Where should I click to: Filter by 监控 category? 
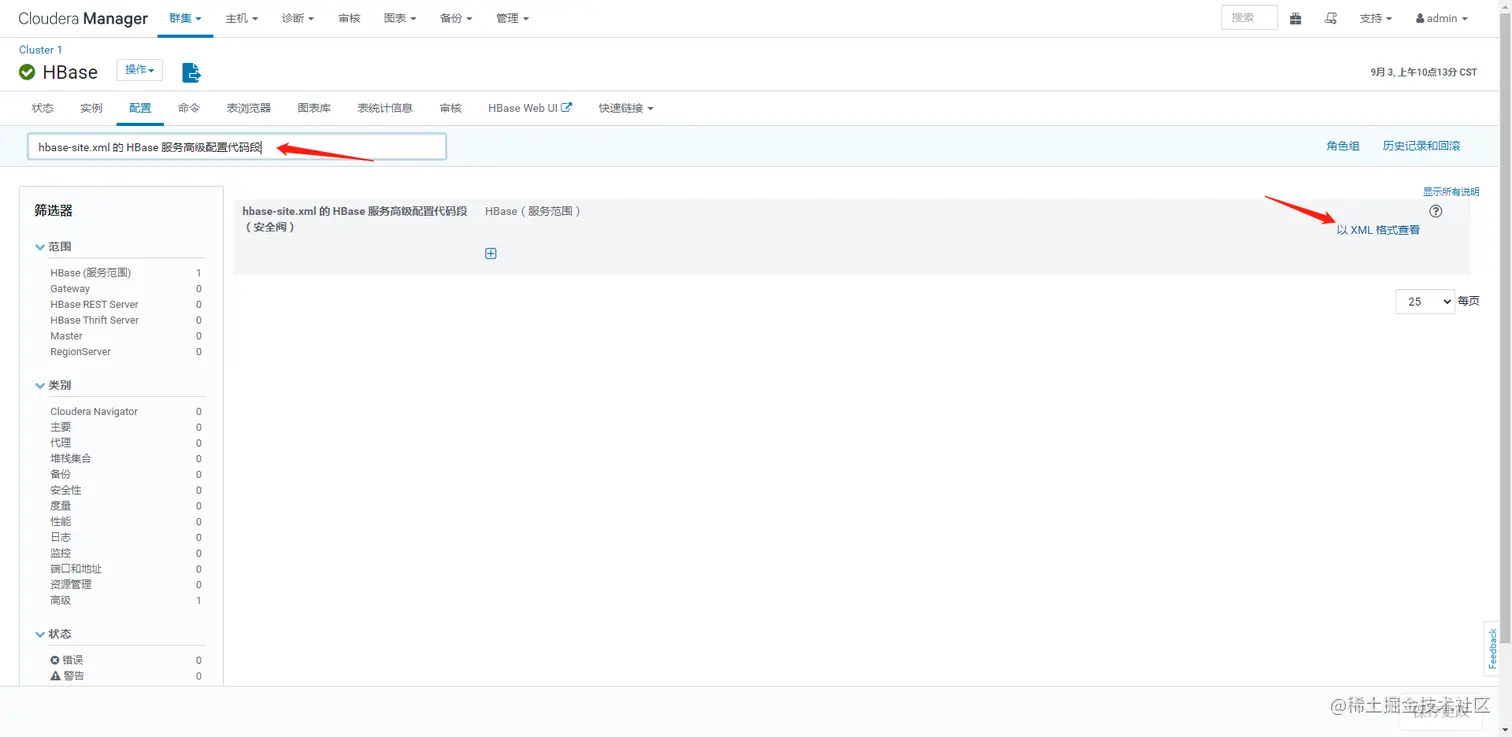(x=61, y=553)
